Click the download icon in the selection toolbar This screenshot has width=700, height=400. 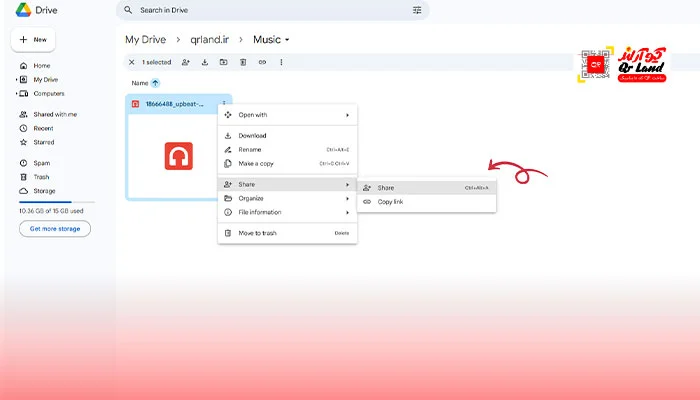pos(204,62)
